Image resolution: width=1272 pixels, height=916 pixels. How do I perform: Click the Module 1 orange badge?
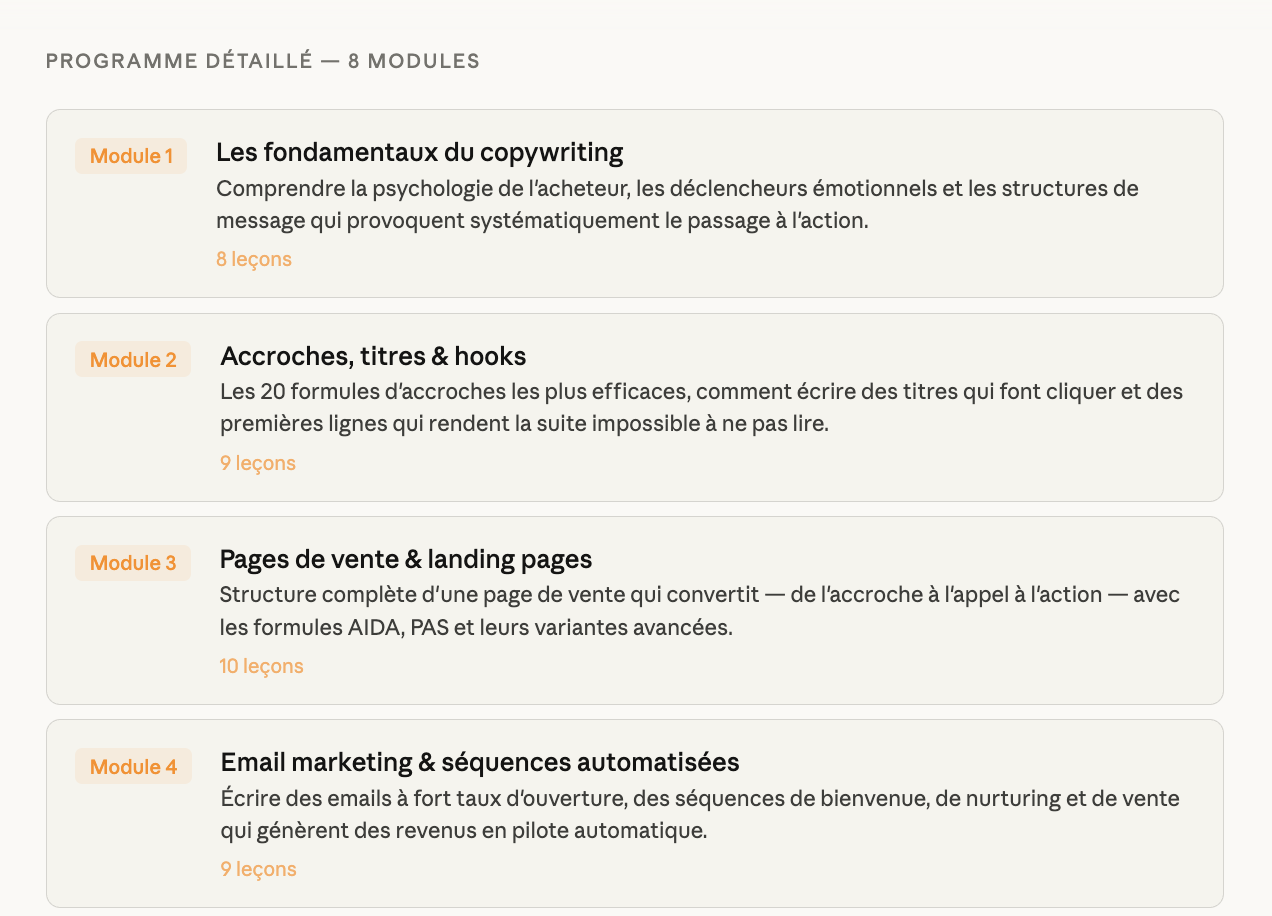click(x=131, y=156)
